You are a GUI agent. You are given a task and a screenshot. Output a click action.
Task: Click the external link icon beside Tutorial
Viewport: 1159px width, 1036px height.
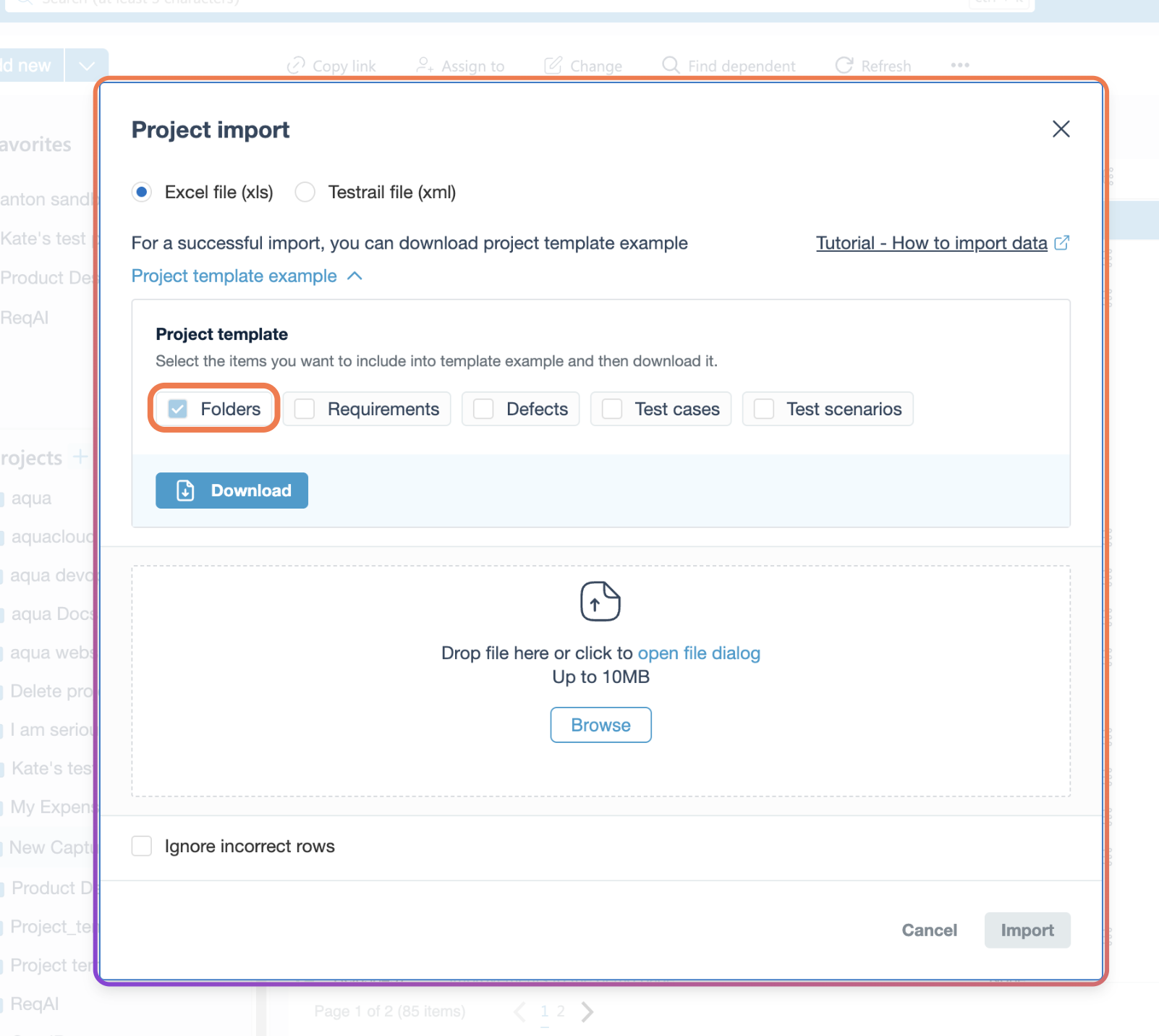pyautogui.click(x=1061, y=243)
